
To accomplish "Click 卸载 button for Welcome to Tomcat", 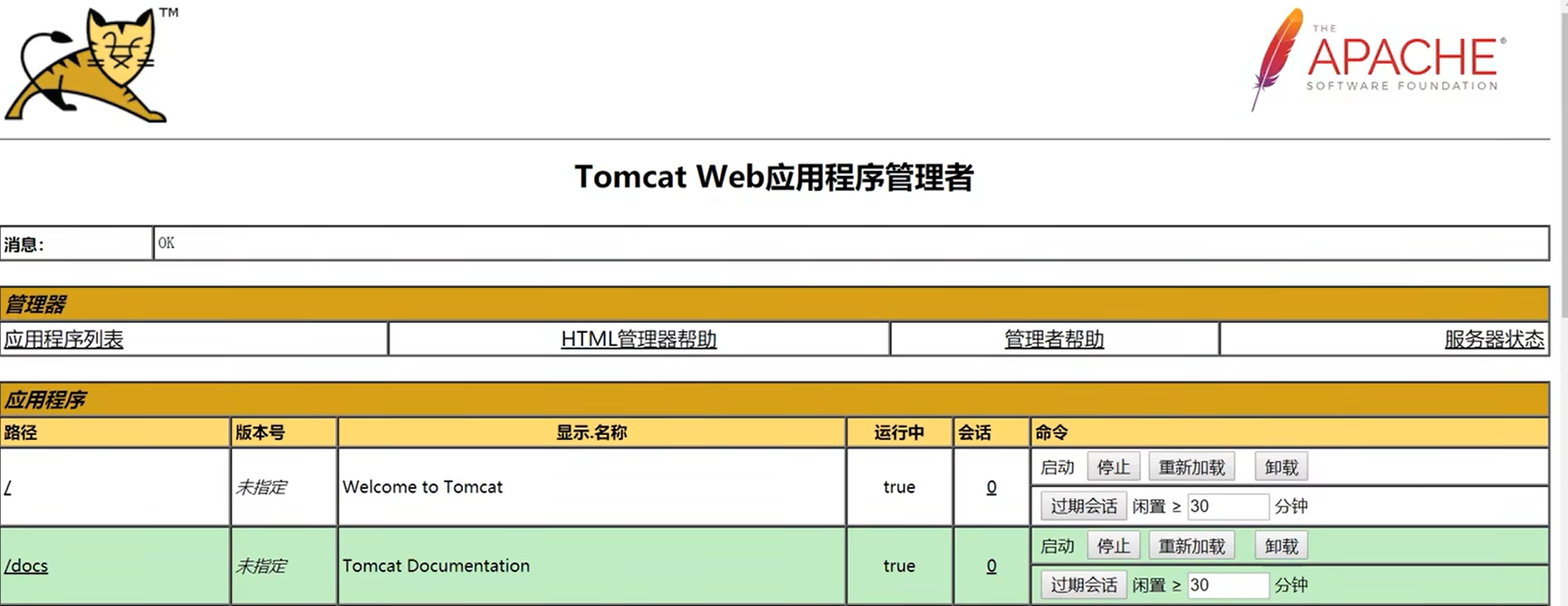I will (x=1282, y=467).
